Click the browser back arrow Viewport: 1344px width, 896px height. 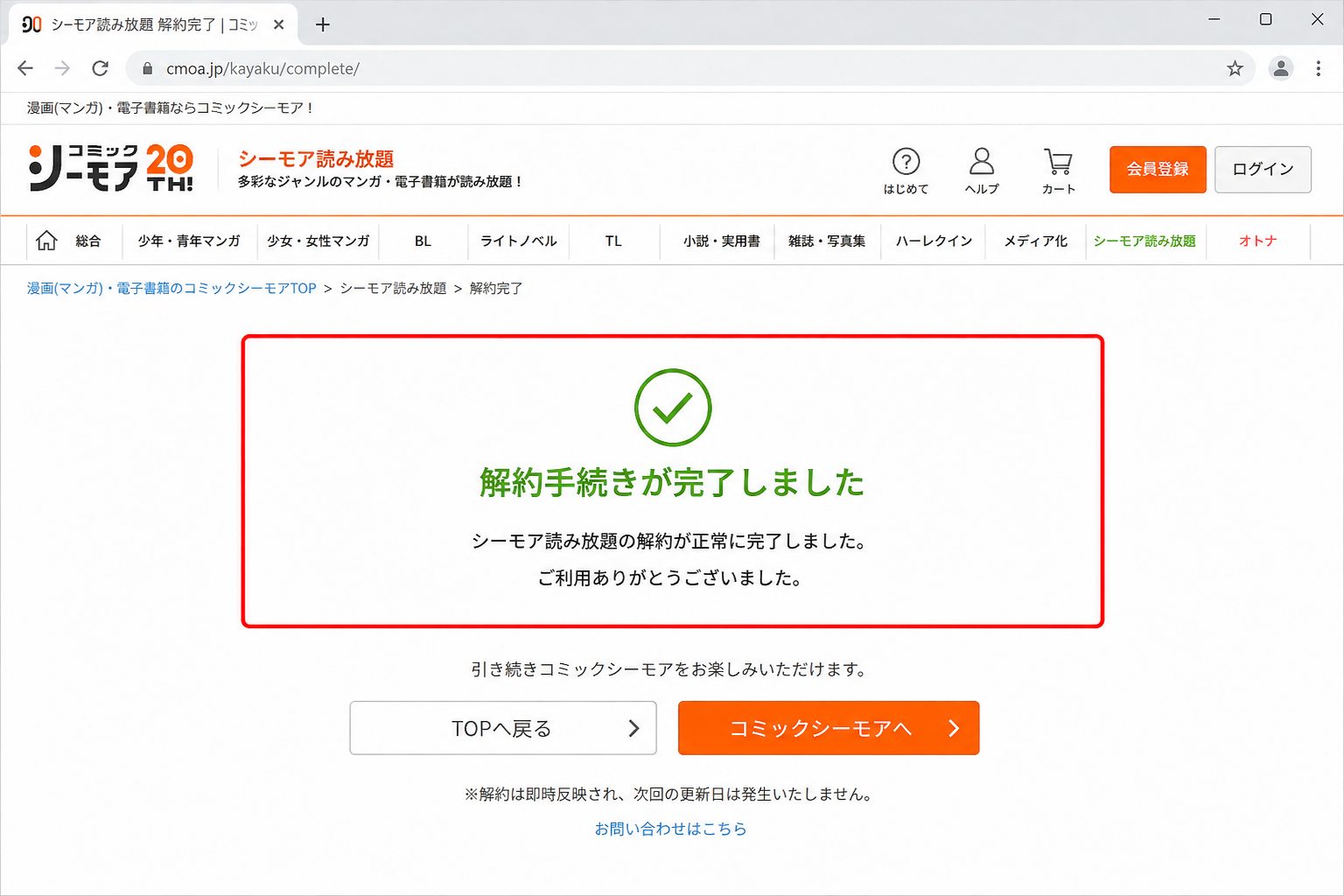25,68
